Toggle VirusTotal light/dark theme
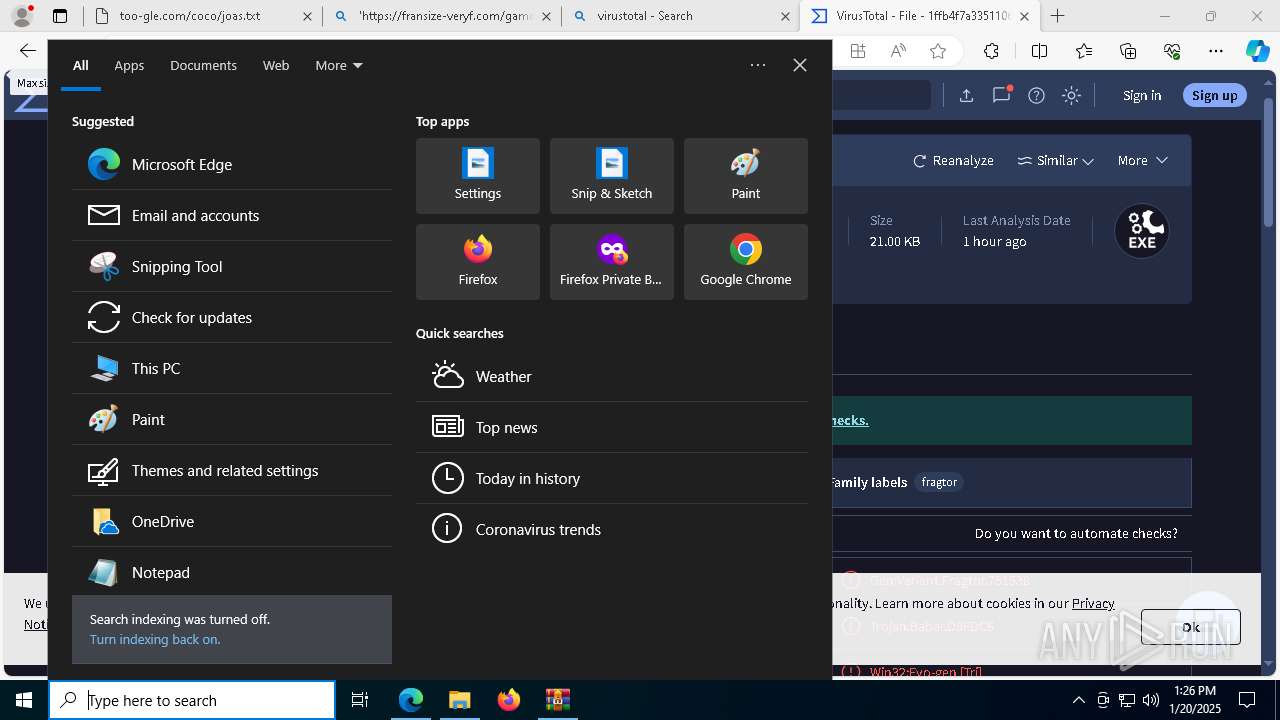 click(1071, 95)
